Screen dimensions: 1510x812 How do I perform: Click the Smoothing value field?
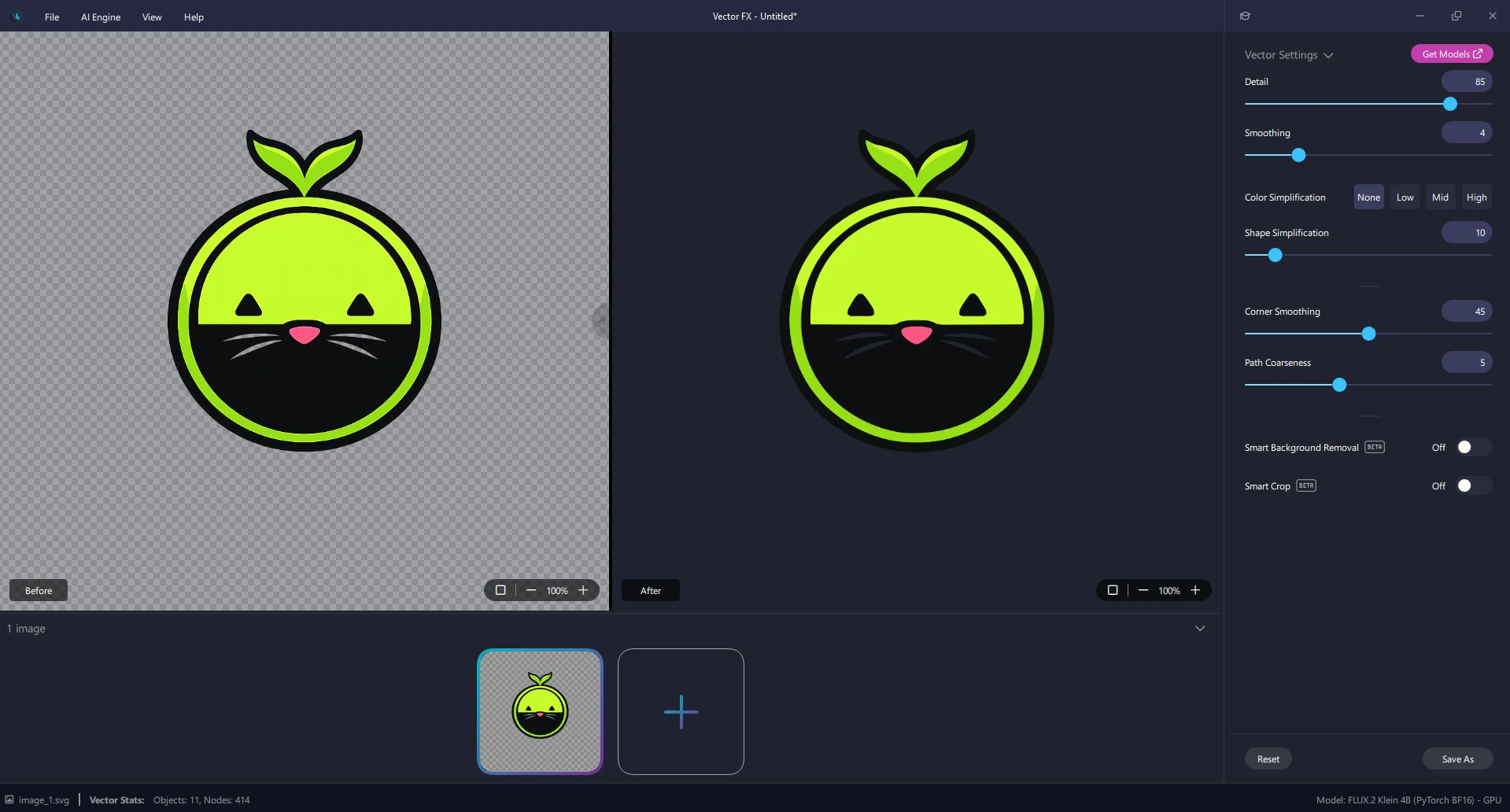click(1467, 133)
